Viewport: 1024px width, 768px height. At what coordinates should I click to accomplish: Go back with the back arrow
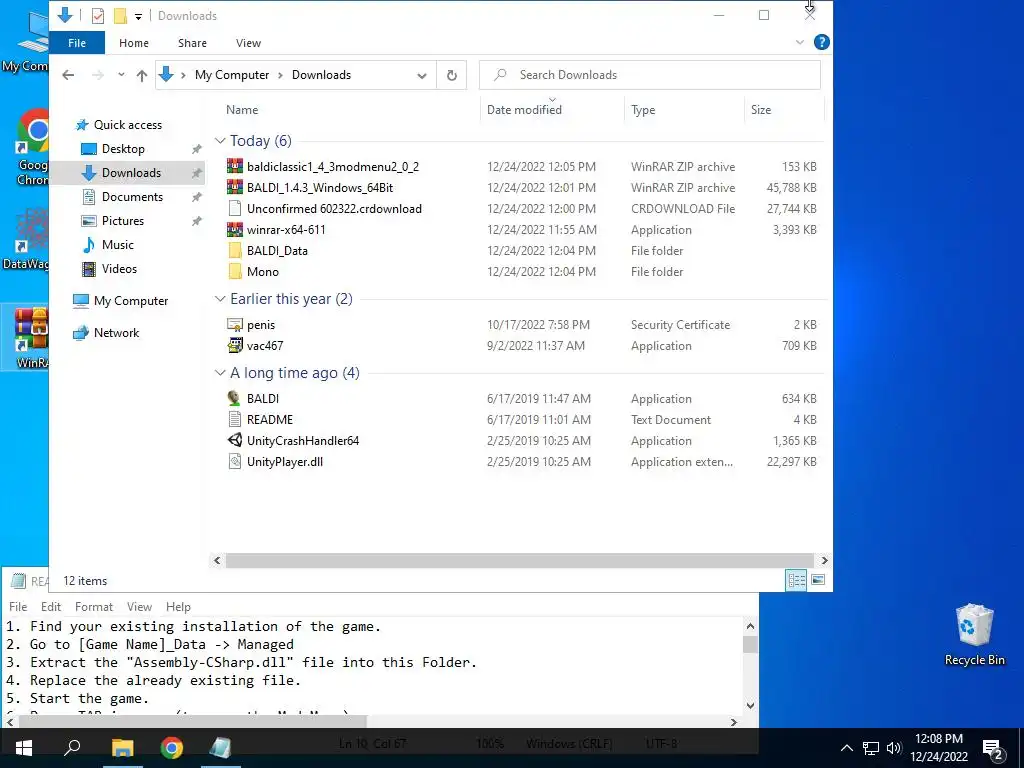pos(68,75)
